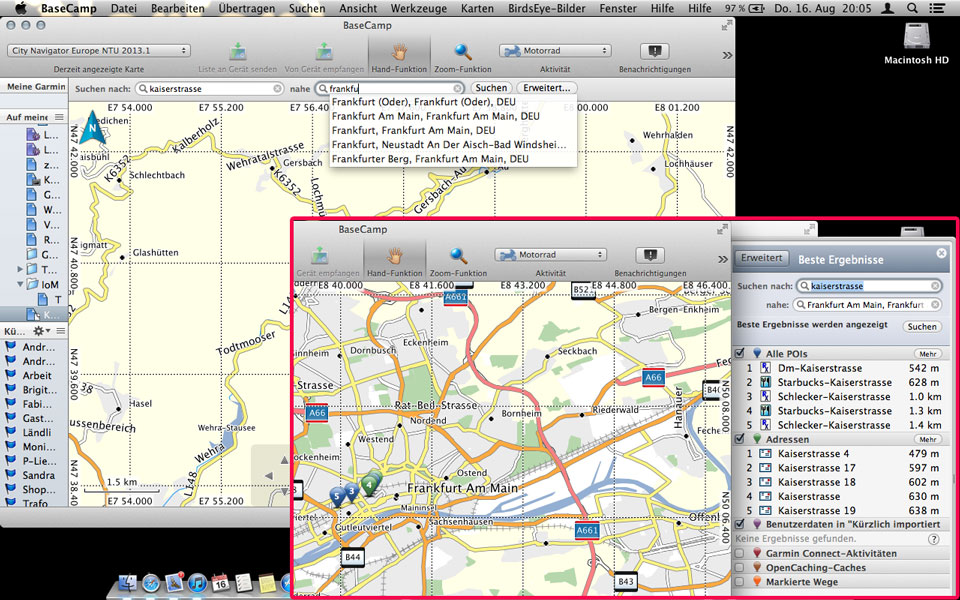Click blue map pin number 3
Viewport: 960px width, 600px height.
point(351,492)
